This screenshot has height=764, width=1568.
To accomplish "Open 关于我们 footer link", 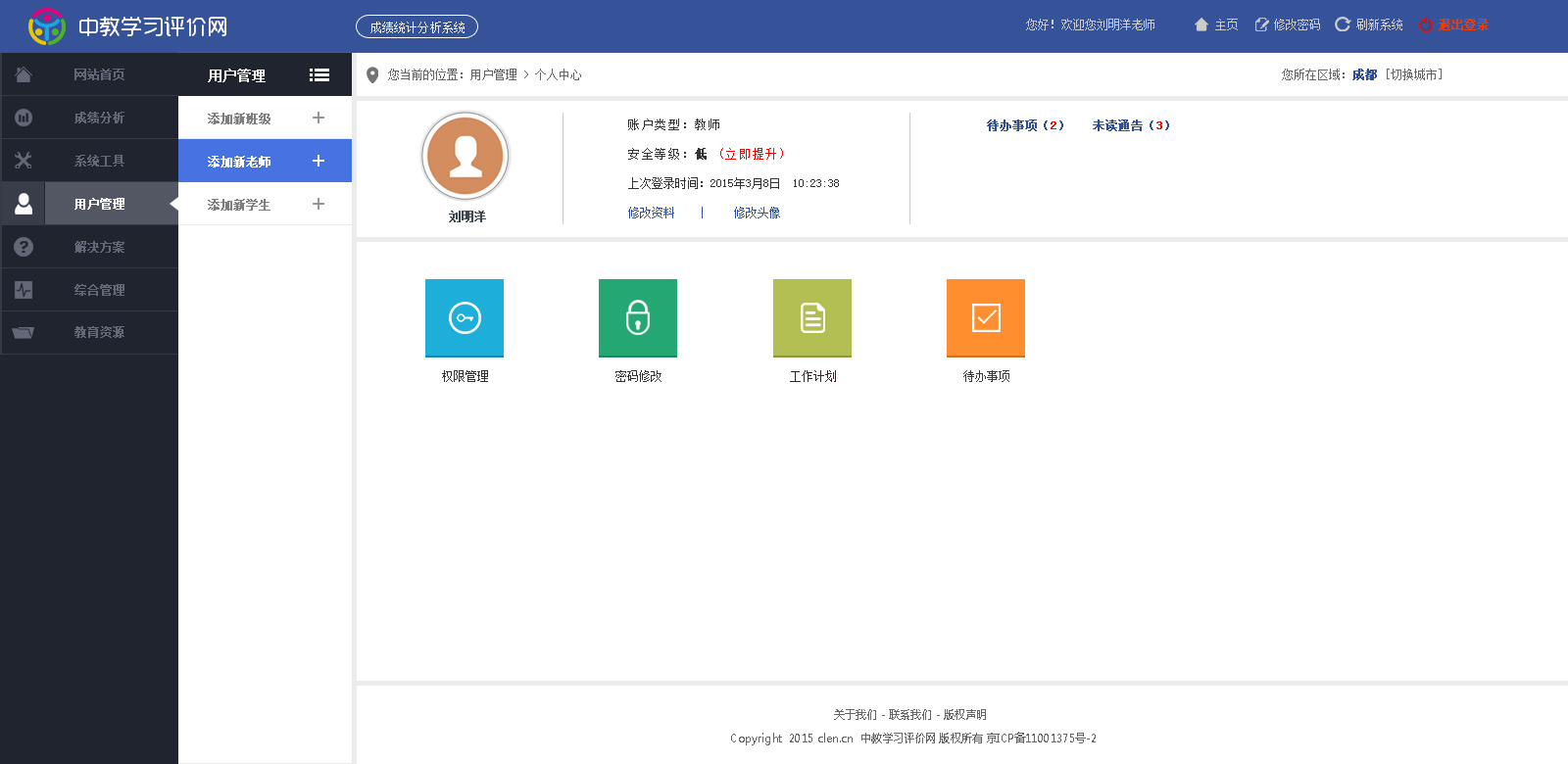I will coord(855,715).
